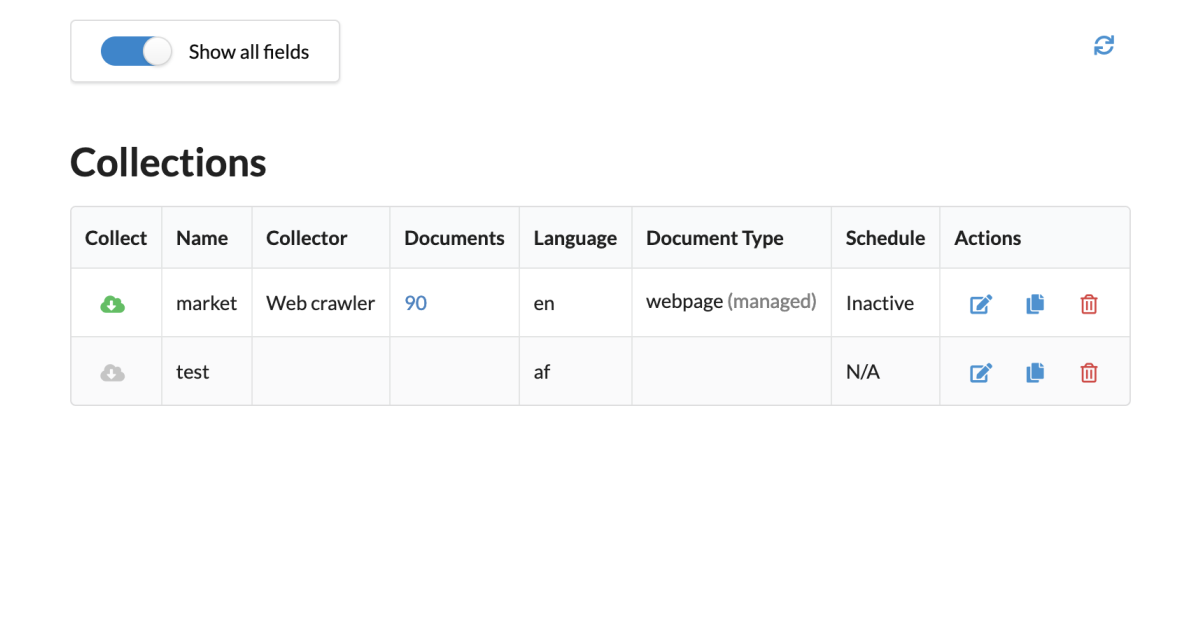Click the Inactive schedule status for market
Viewport: 1200px width, 630px height.
879,303
